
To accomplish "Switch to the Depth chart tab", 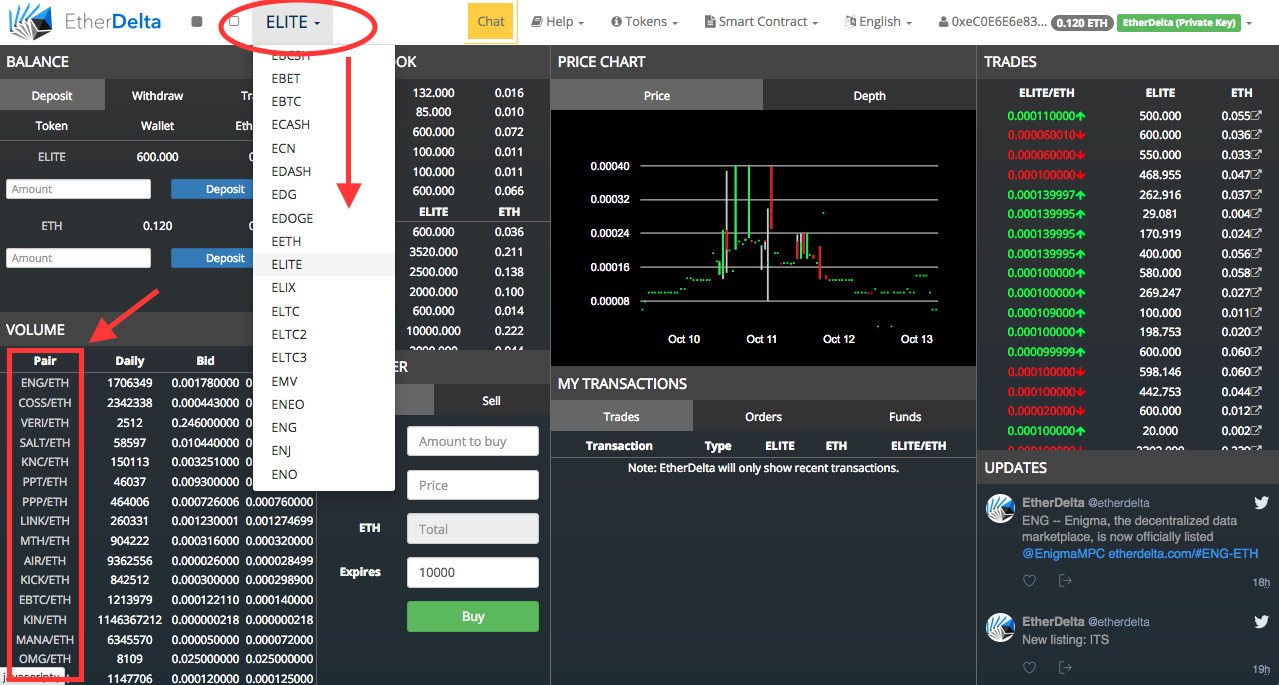I will pyautogui.click(x=869, y=96).
